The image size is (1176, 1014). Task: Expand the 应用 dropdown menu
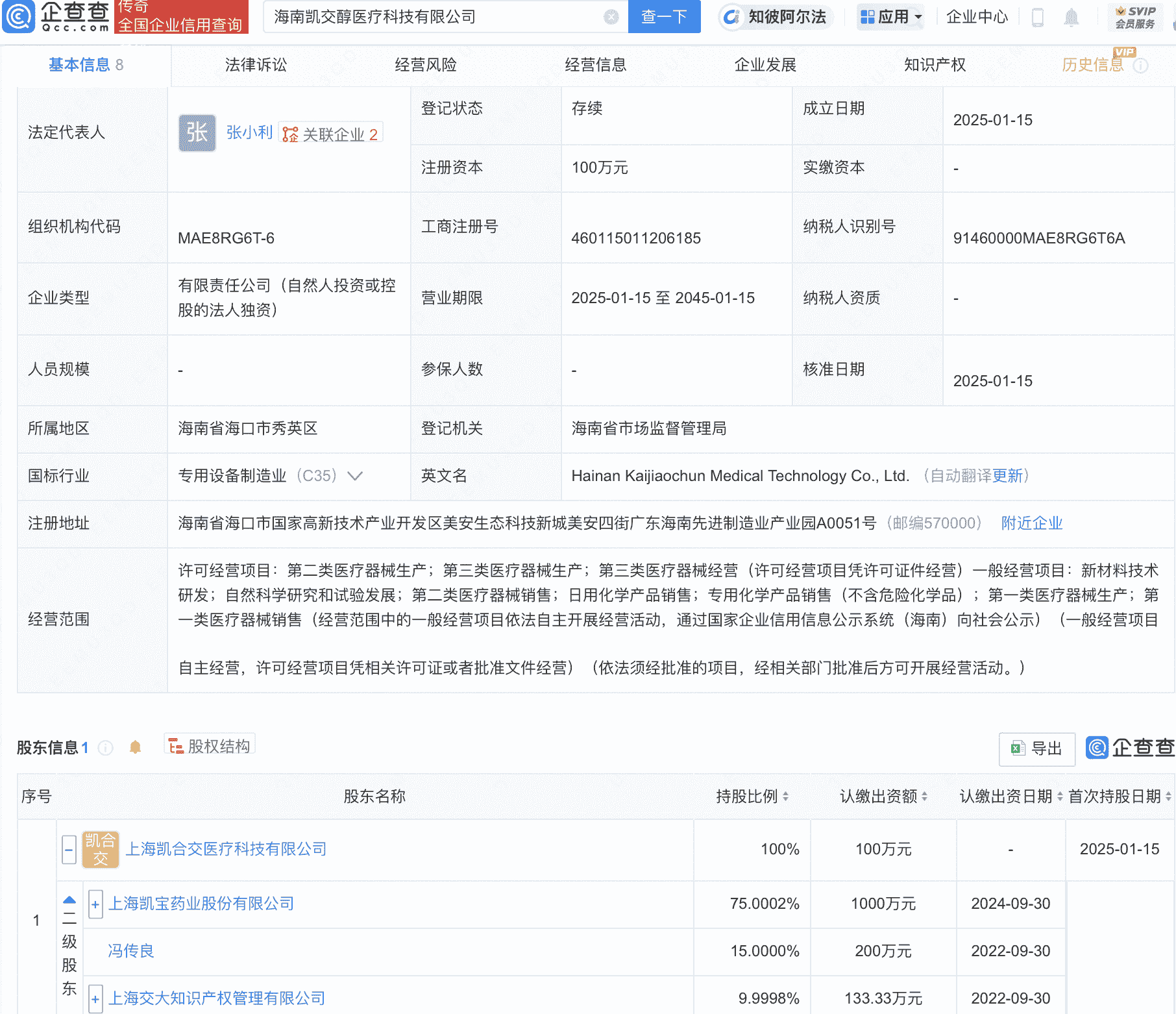click(890, 18)
